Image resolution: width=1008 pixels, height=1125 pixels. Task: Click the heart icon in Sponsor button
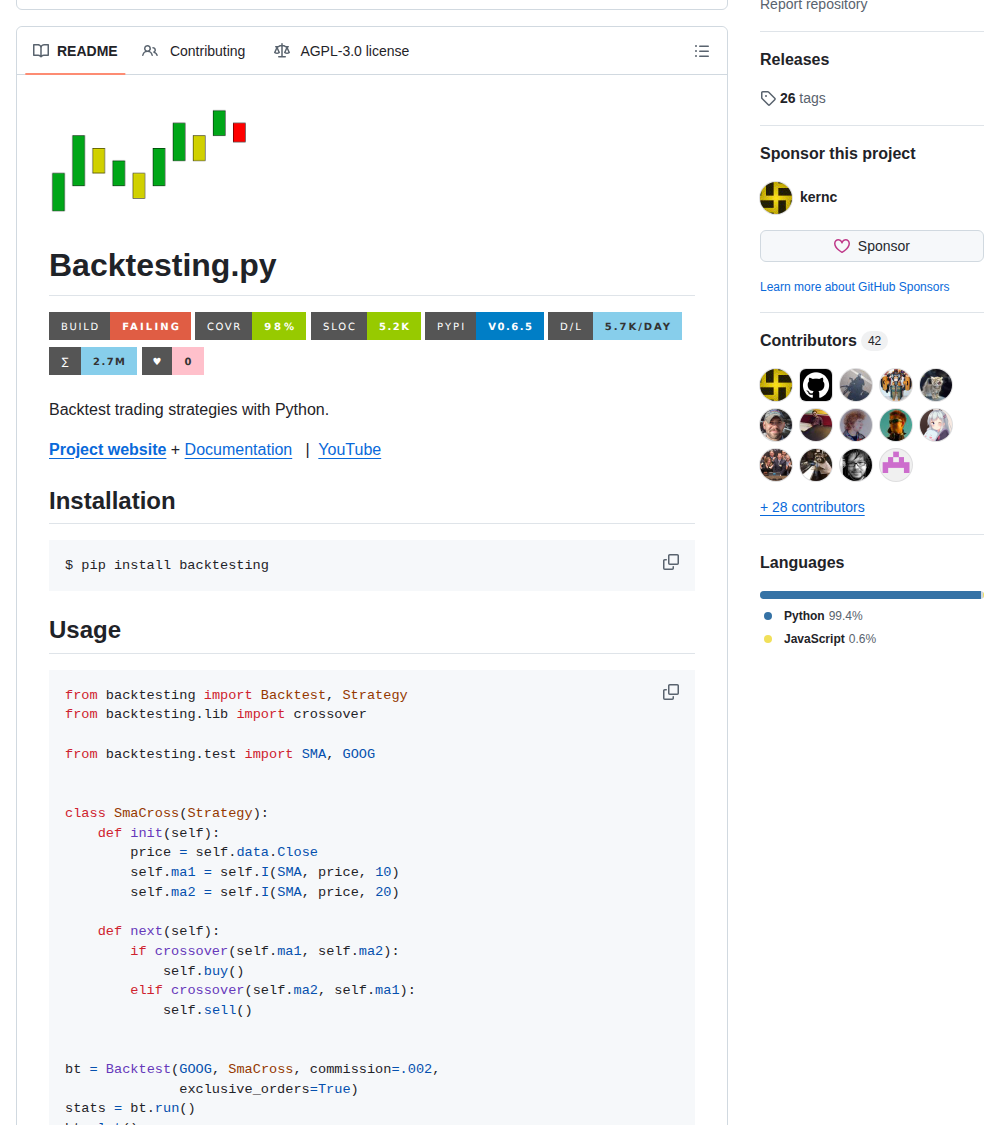click(842, 246)
